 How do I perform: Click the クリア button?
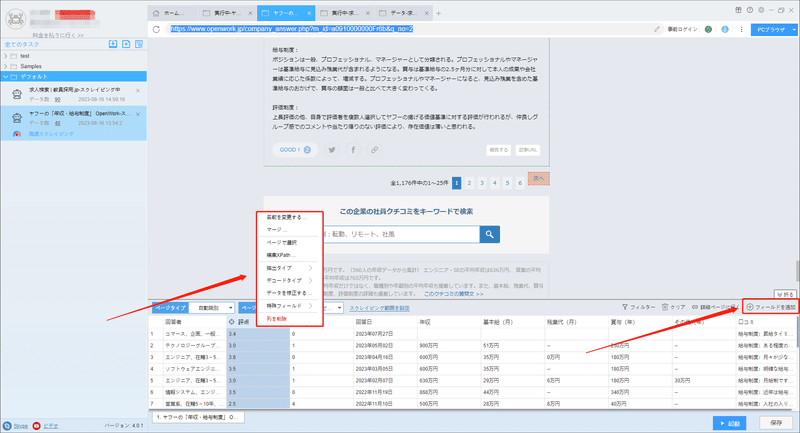673,307
